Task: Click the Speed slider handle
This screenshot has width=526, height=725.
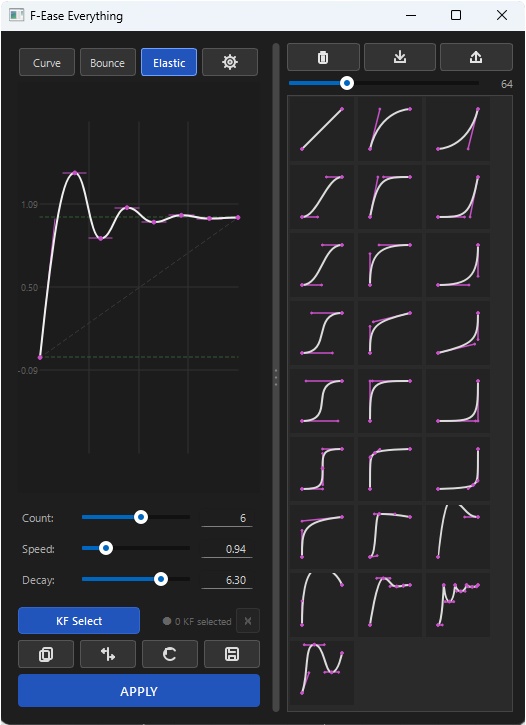Action: tap(106, 548)
